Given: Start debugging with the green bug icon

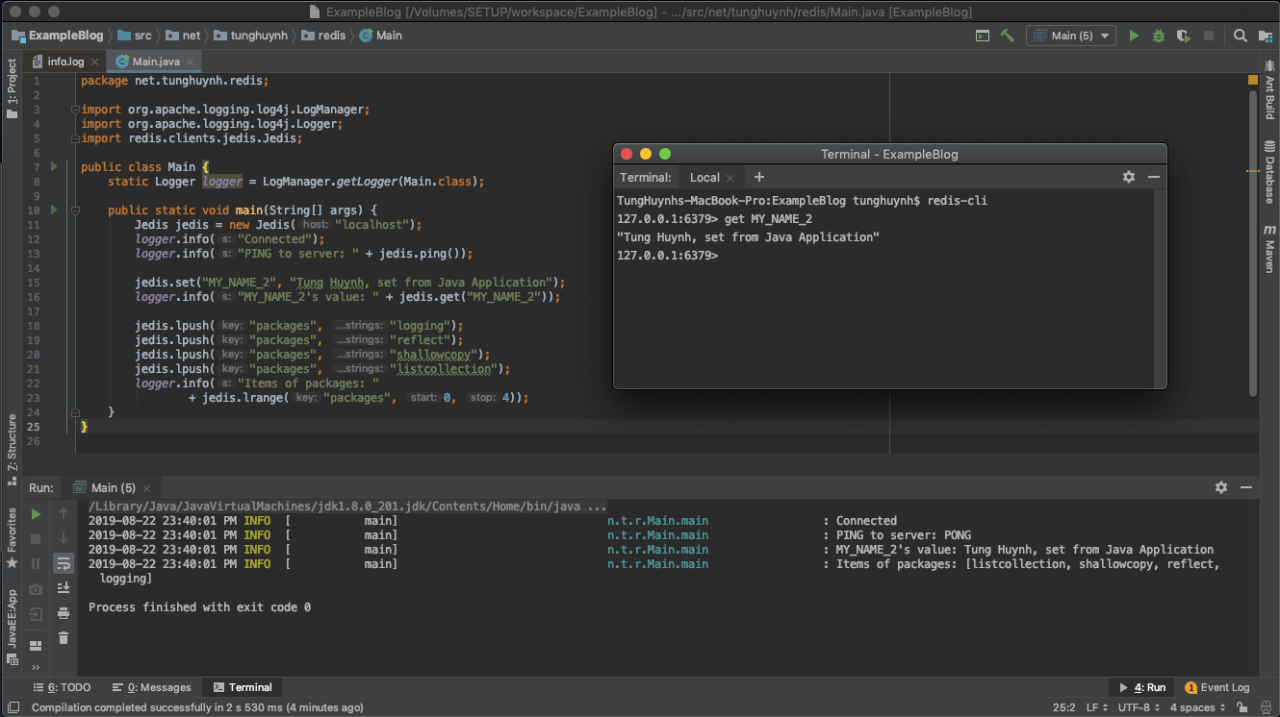Looking at the screenshot, I should (x=1158, y=36).
